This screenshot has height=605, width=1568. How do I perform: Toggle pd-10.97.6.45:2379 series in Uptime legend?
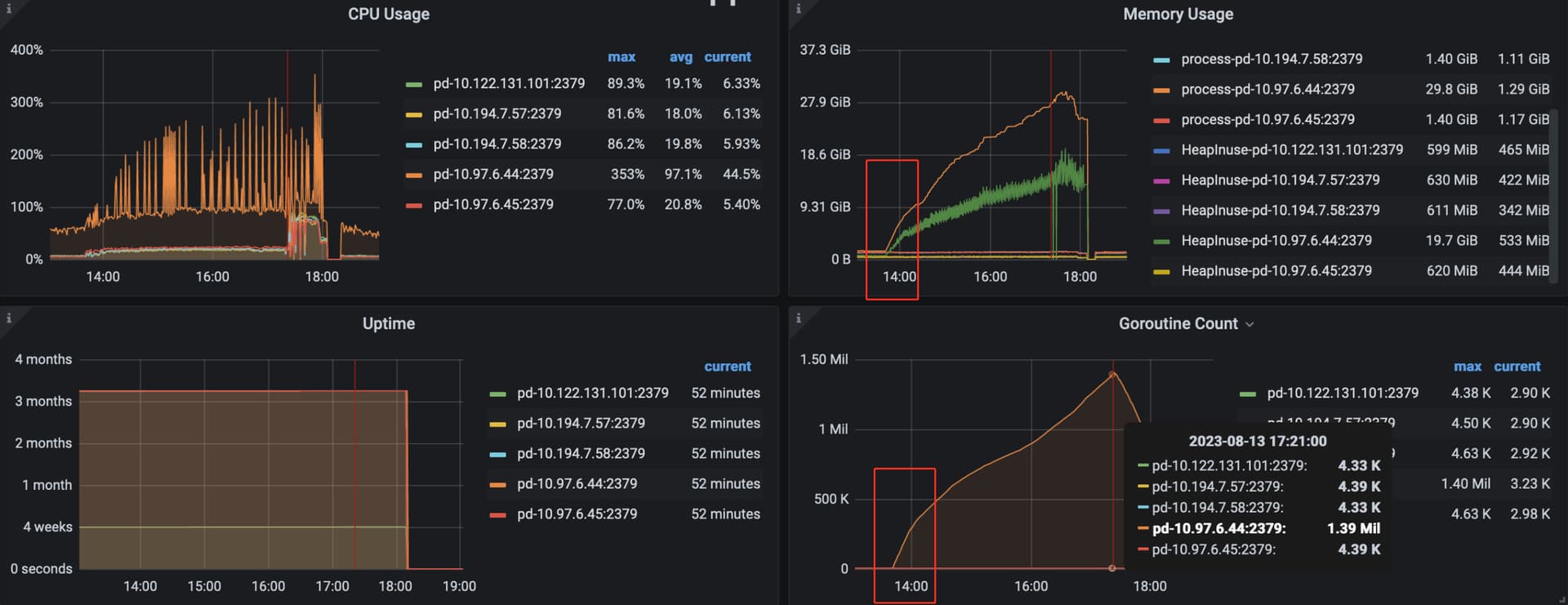point(577,514)
